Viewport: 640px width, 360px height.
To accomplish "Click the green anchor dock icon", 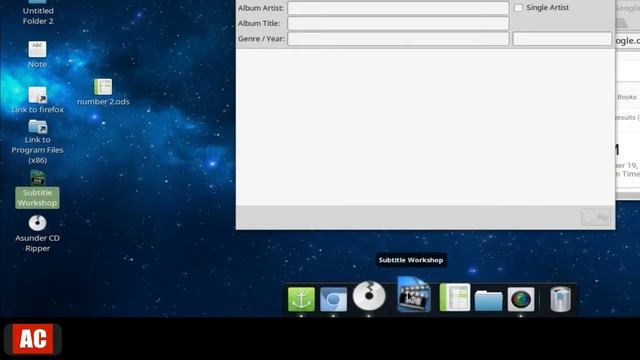I will [301, 299].
